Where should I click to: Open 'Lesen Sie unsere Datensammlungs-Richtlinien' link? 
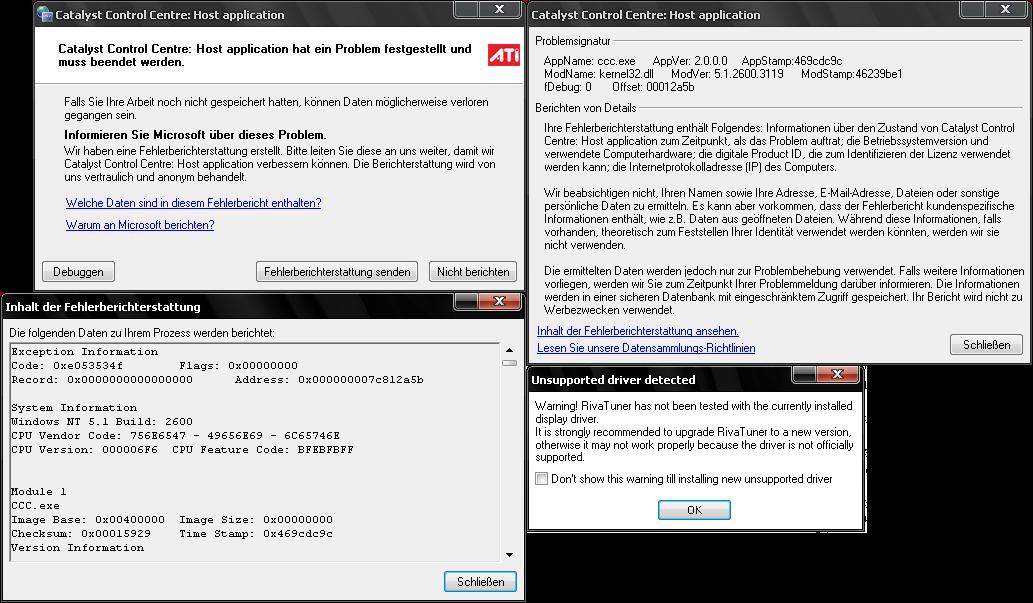pyautogui.click(x=646, y=348)
